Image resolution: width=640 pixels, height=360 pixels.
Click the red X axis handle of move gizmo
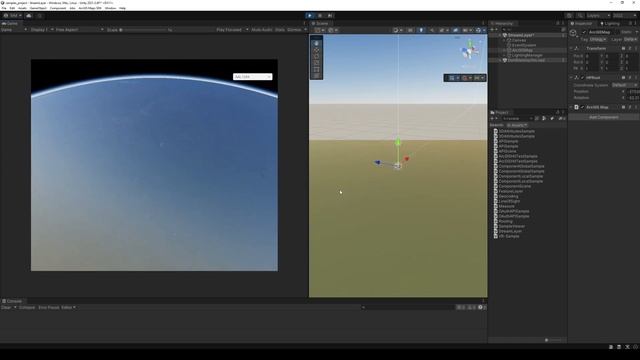(x=406, y=158)
